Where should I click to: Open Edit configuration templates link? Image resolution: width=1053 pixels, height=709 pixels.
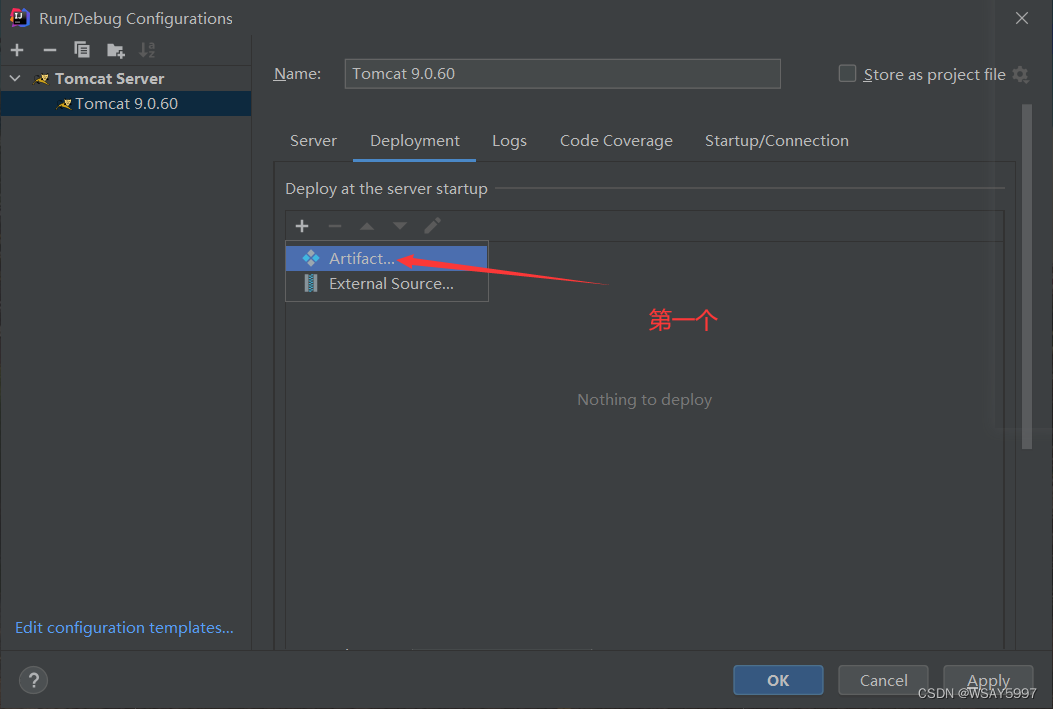click(x=124, y=628)
